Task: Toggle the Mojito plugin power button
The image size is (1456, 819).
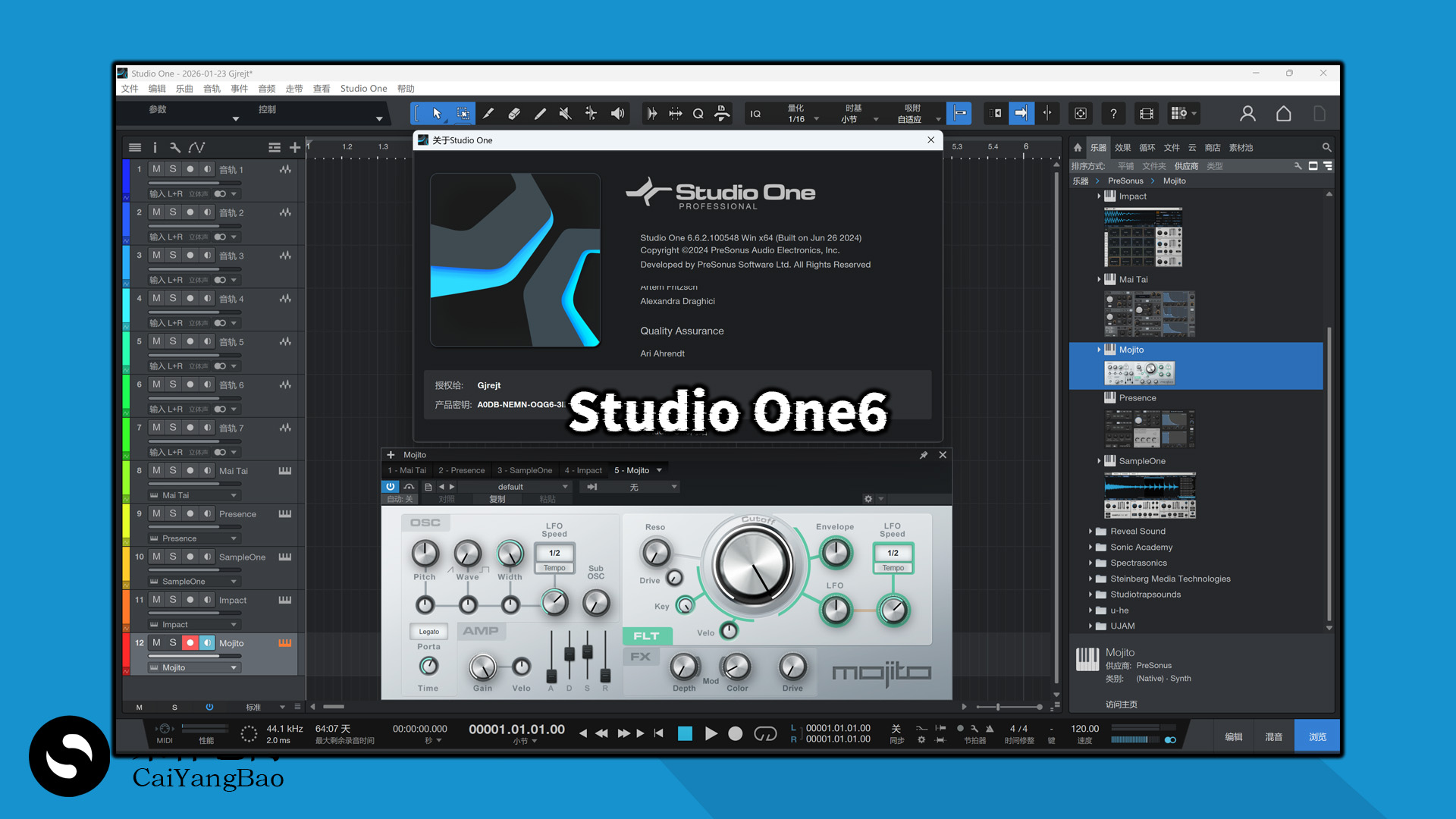Action: [391, 486]
